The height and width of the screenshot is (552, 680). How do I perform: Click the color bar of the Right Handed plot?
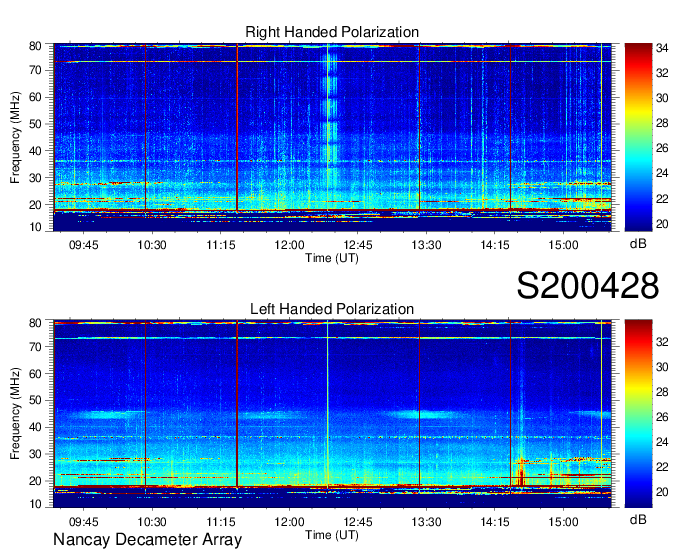(x=638, y=137)
